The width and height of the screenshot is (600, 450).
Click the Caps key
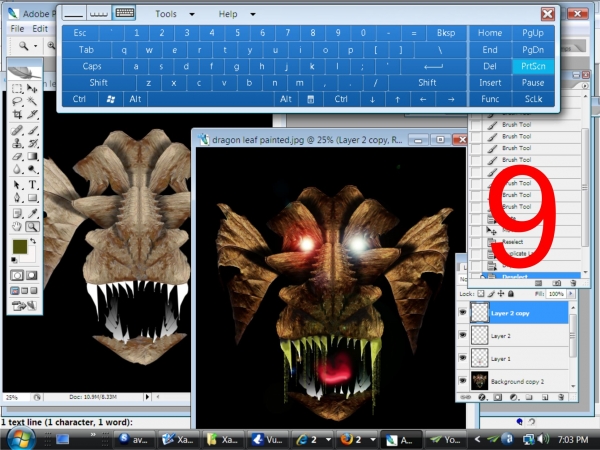click(x=92, y=66)
